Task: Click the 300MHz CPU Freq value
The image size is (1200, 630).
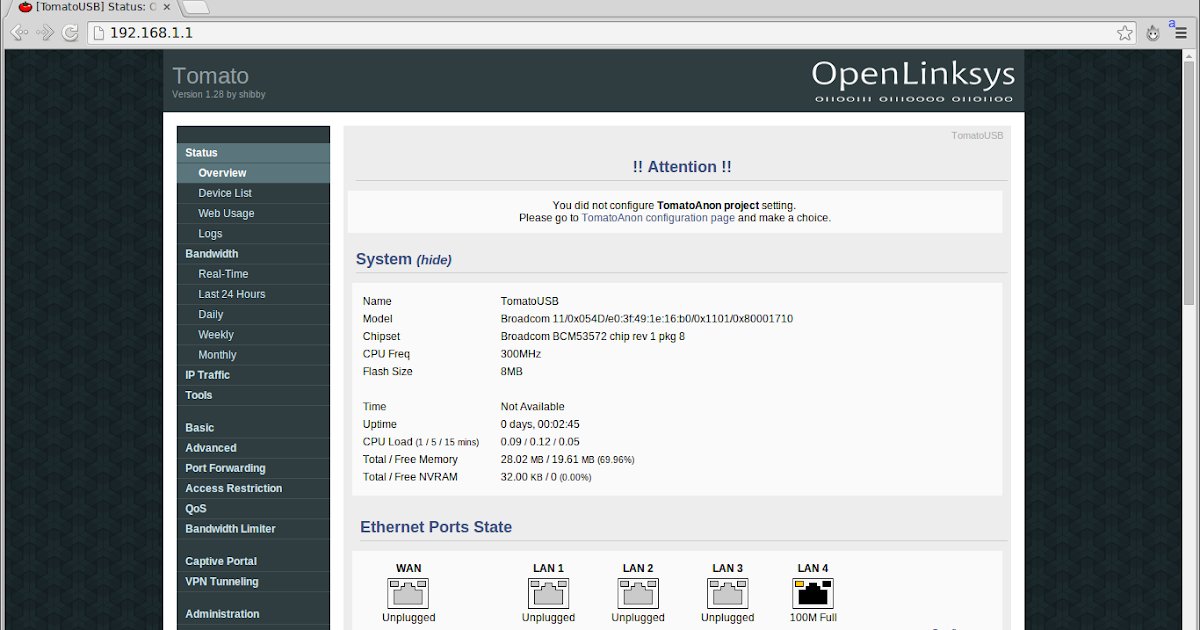Action: coord(521,354)
